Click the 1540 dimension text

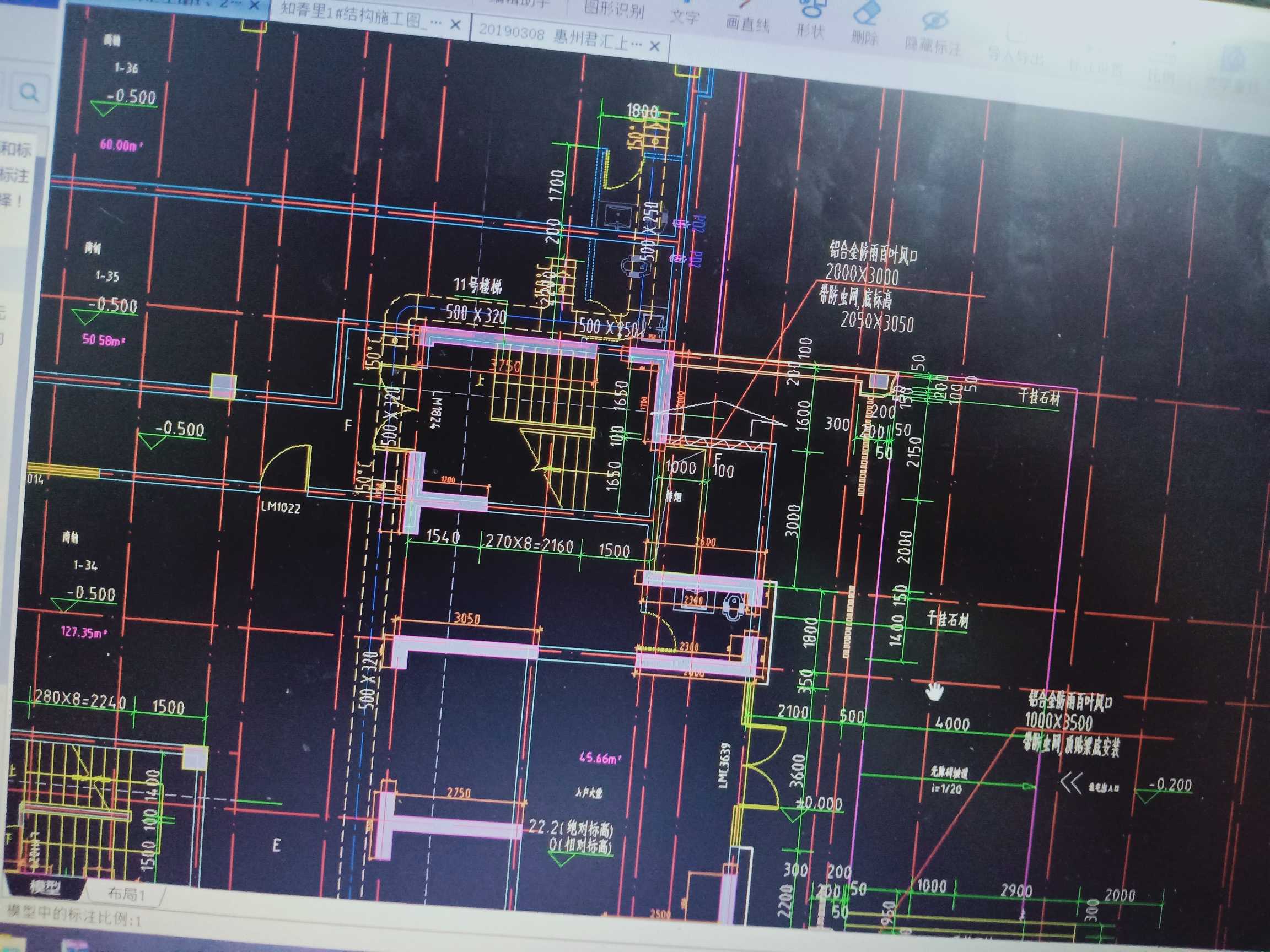[443, 537]
